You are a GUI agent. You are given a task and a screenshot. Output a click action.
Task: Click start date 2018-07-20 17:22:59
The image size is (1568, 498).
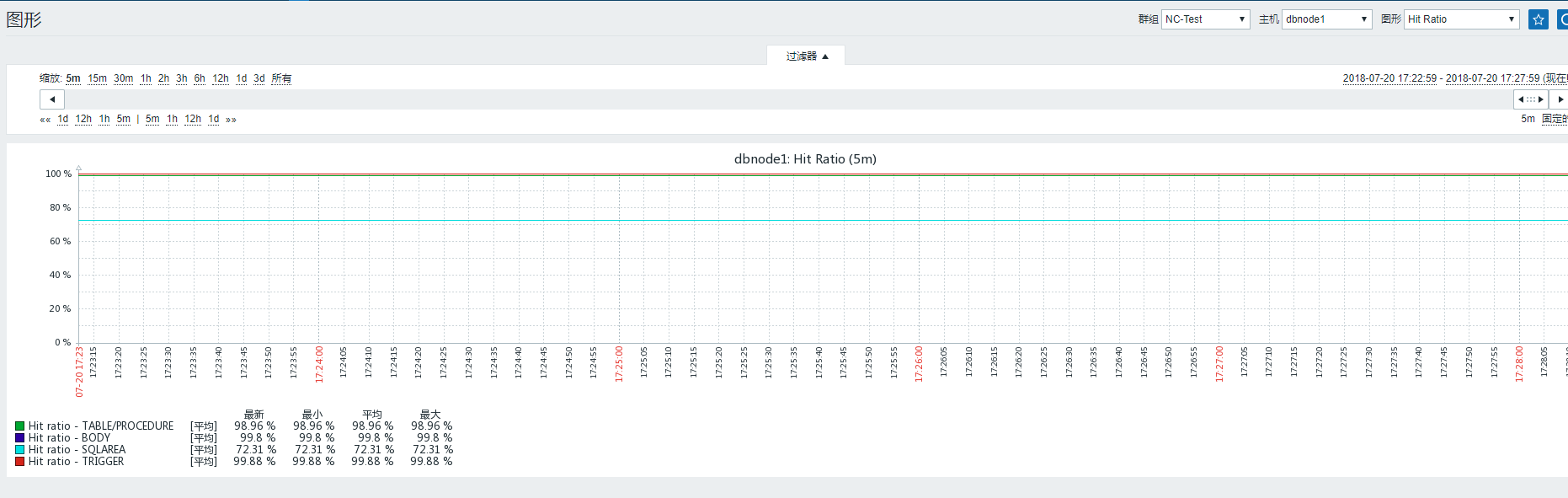1389,78
